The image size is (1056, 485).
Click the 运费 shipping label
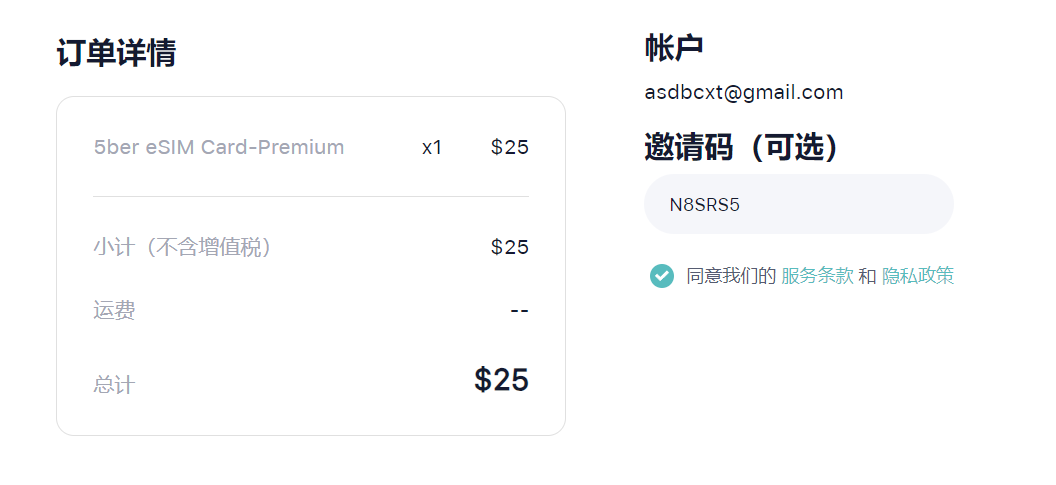(114, 311)
